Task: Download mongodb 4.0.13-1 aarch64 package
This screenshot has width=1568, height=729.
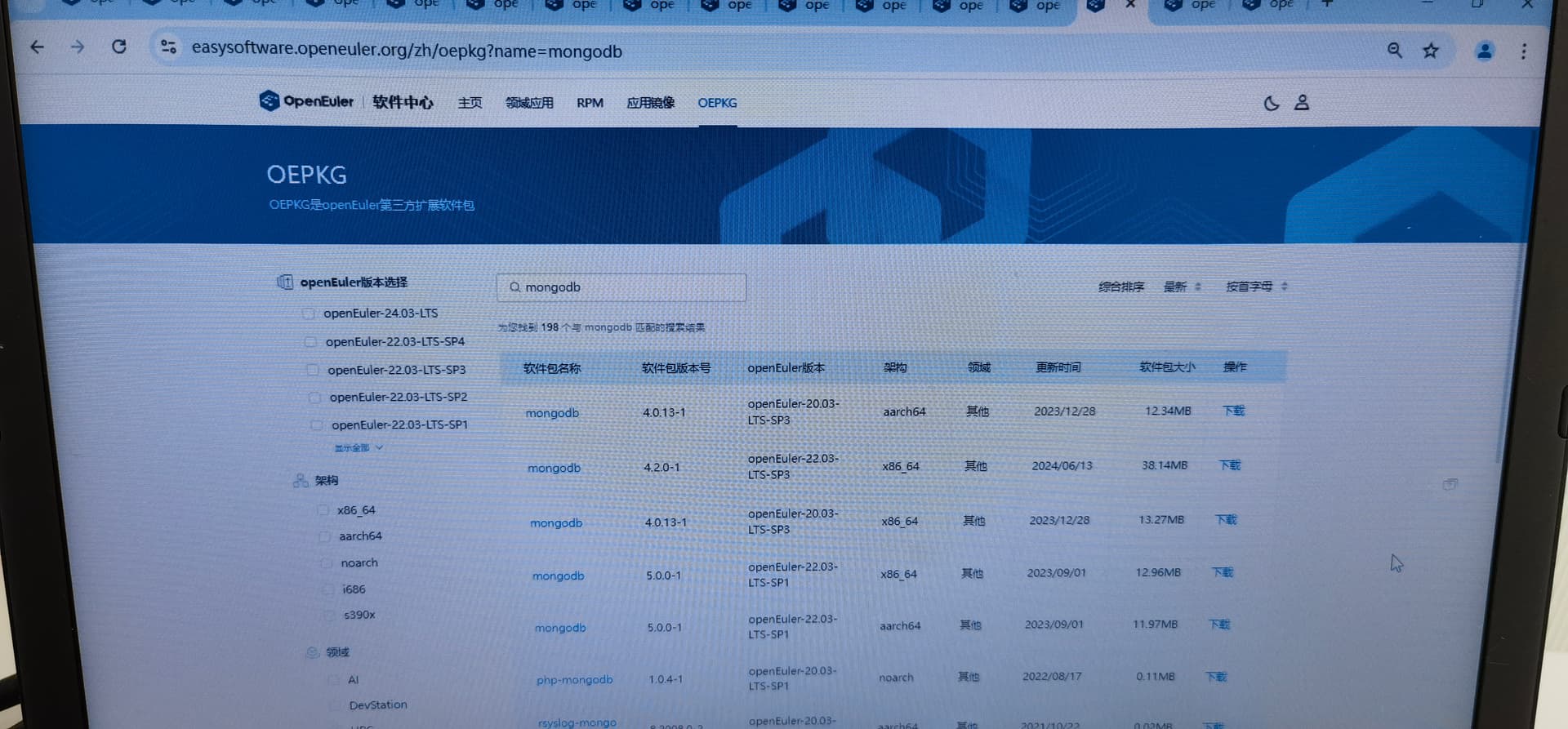Action: click(x=1233, y=411)
